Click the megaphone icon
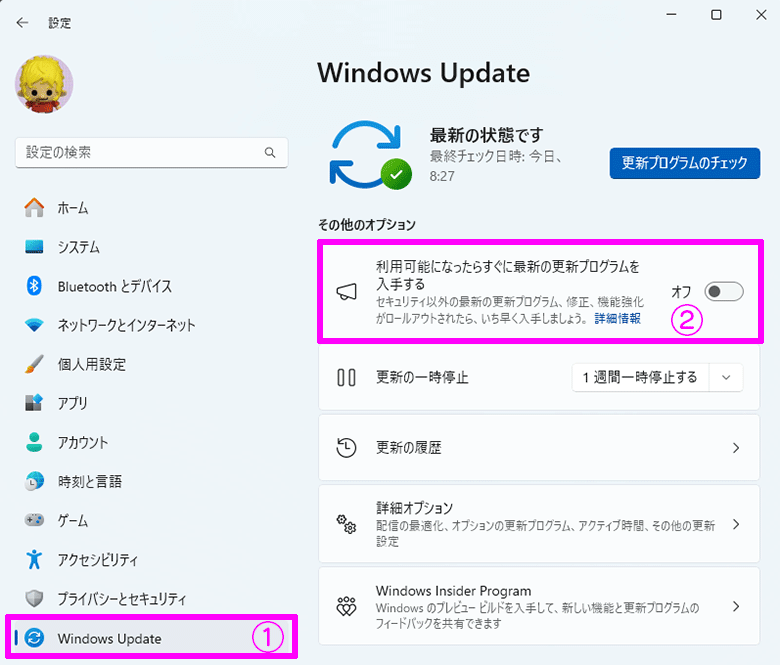Image resolution: width=780 pixels, height=665 pixels. click(x=346, y=292)
